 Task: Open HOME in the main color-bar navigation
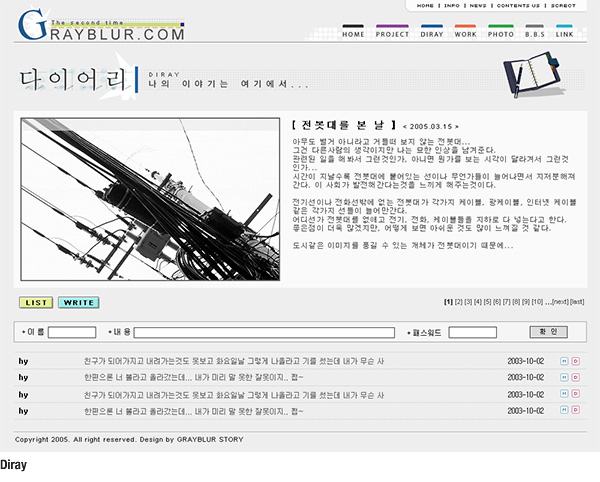pyautogui.click(x=353, y=32)
